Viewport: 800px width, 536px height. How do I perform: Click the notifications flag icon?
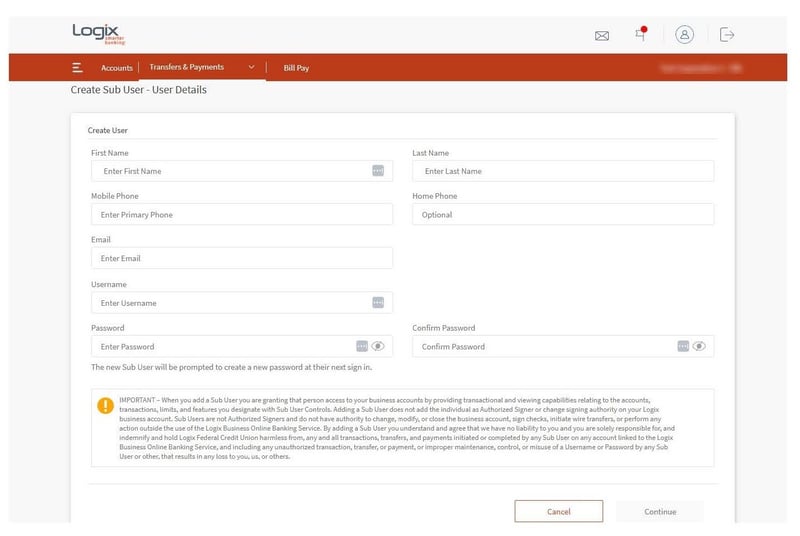click(640, 34)
